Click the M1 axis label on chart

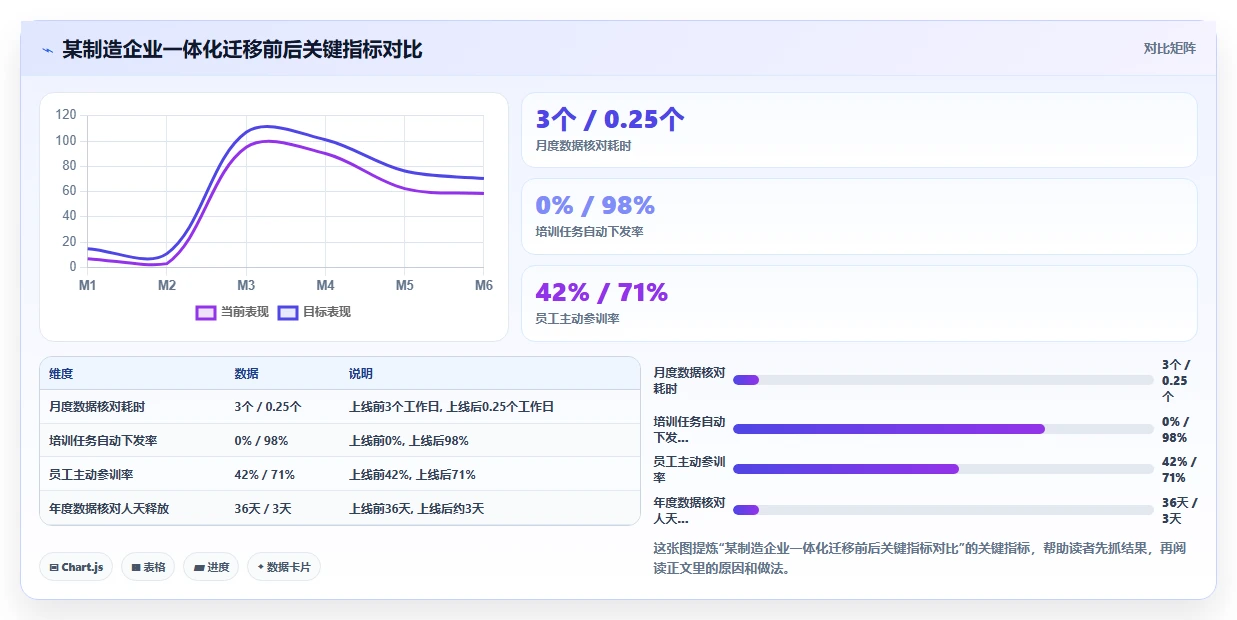point(88,285)
